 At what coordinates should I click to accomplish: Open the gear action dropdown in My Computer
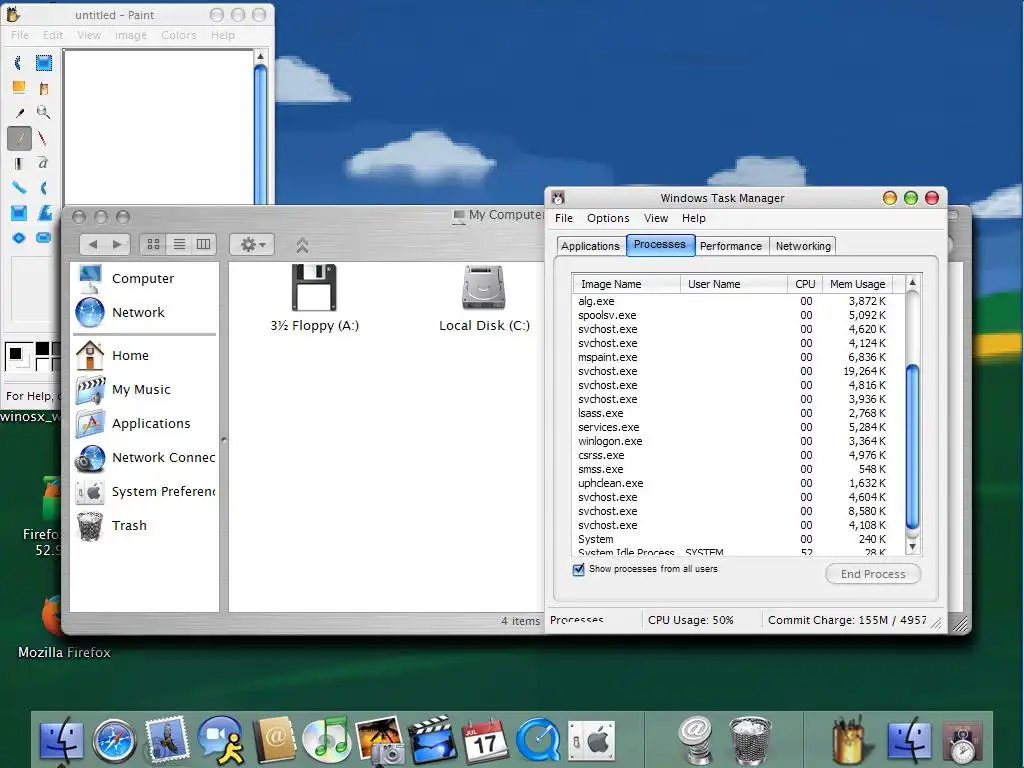[252, 244]
